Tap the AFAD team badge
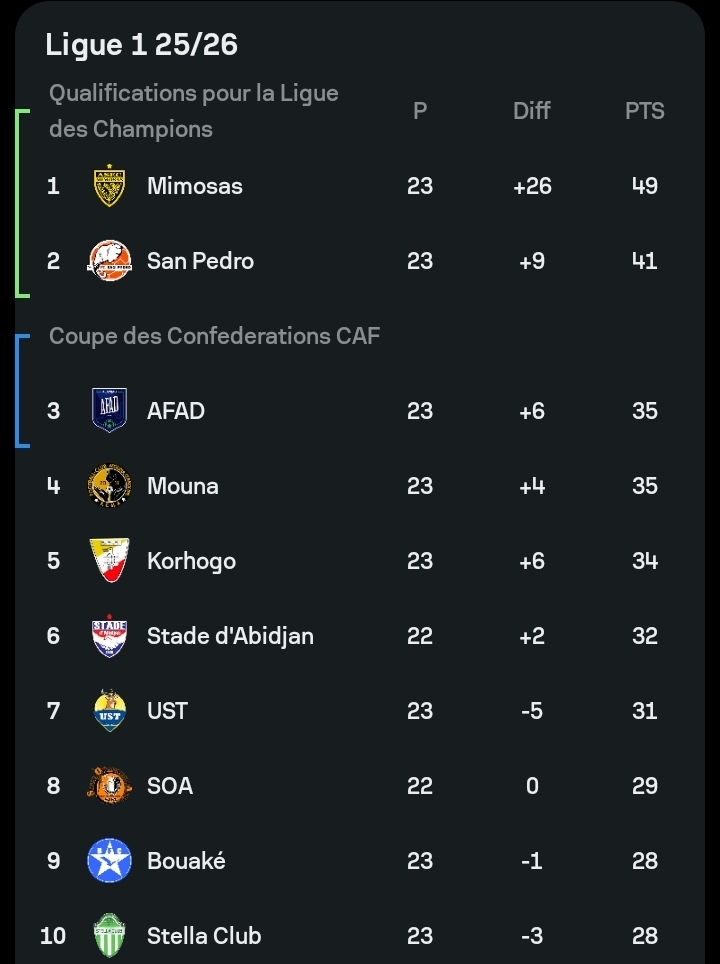Screen dimensions: 720x964 (x=109, y=411)
